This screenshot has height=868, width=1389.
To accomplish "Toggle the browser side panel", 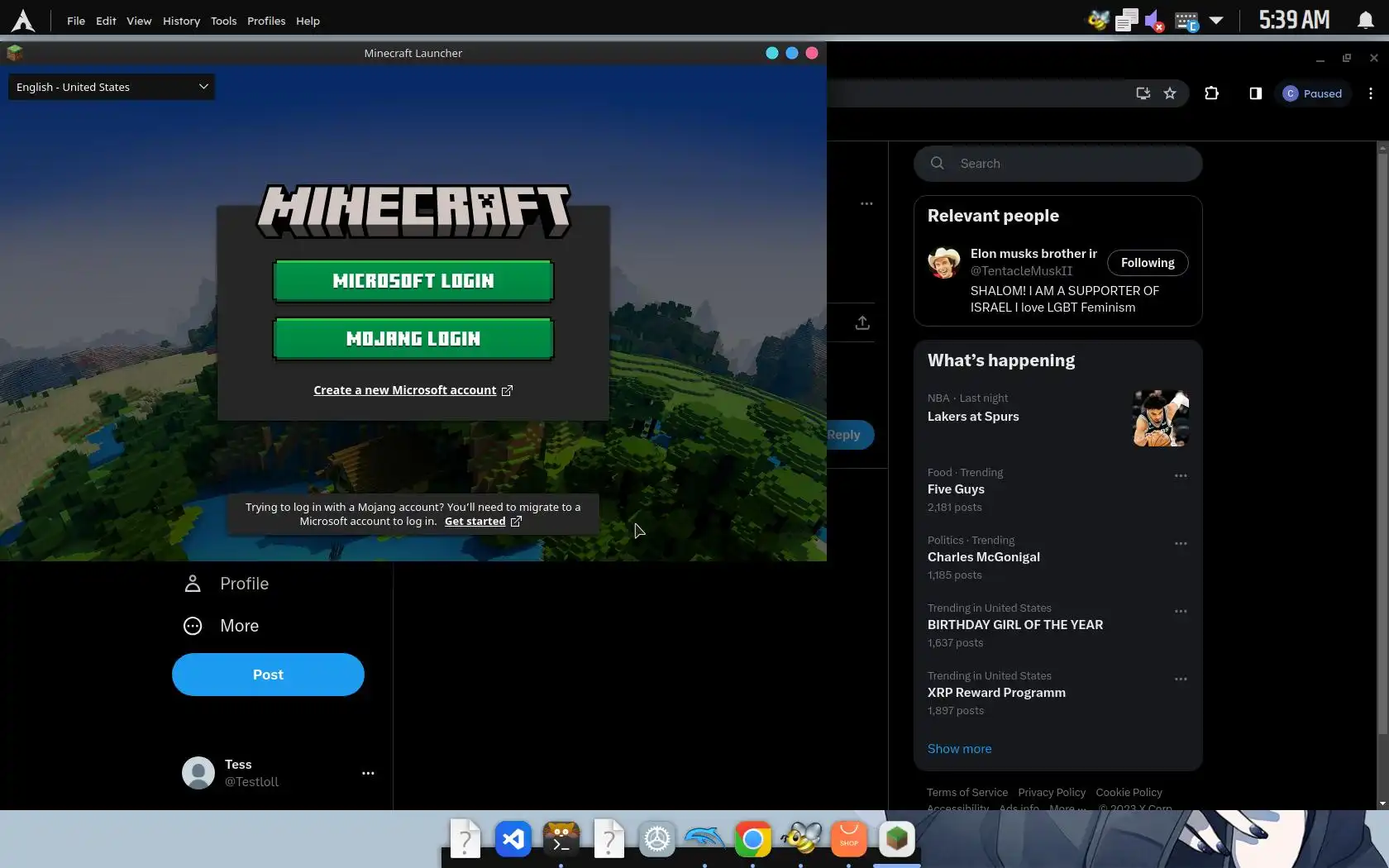I will click(1256, 93).
